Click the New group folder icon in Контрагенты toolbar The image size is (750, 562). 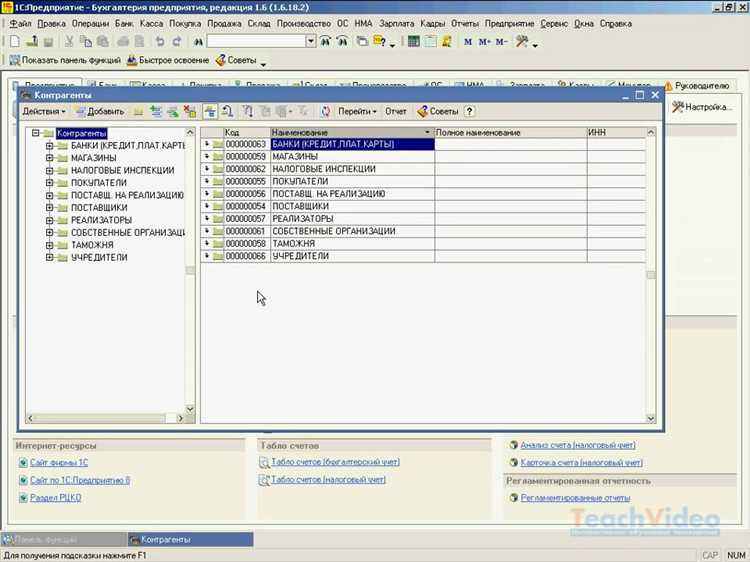138,111
